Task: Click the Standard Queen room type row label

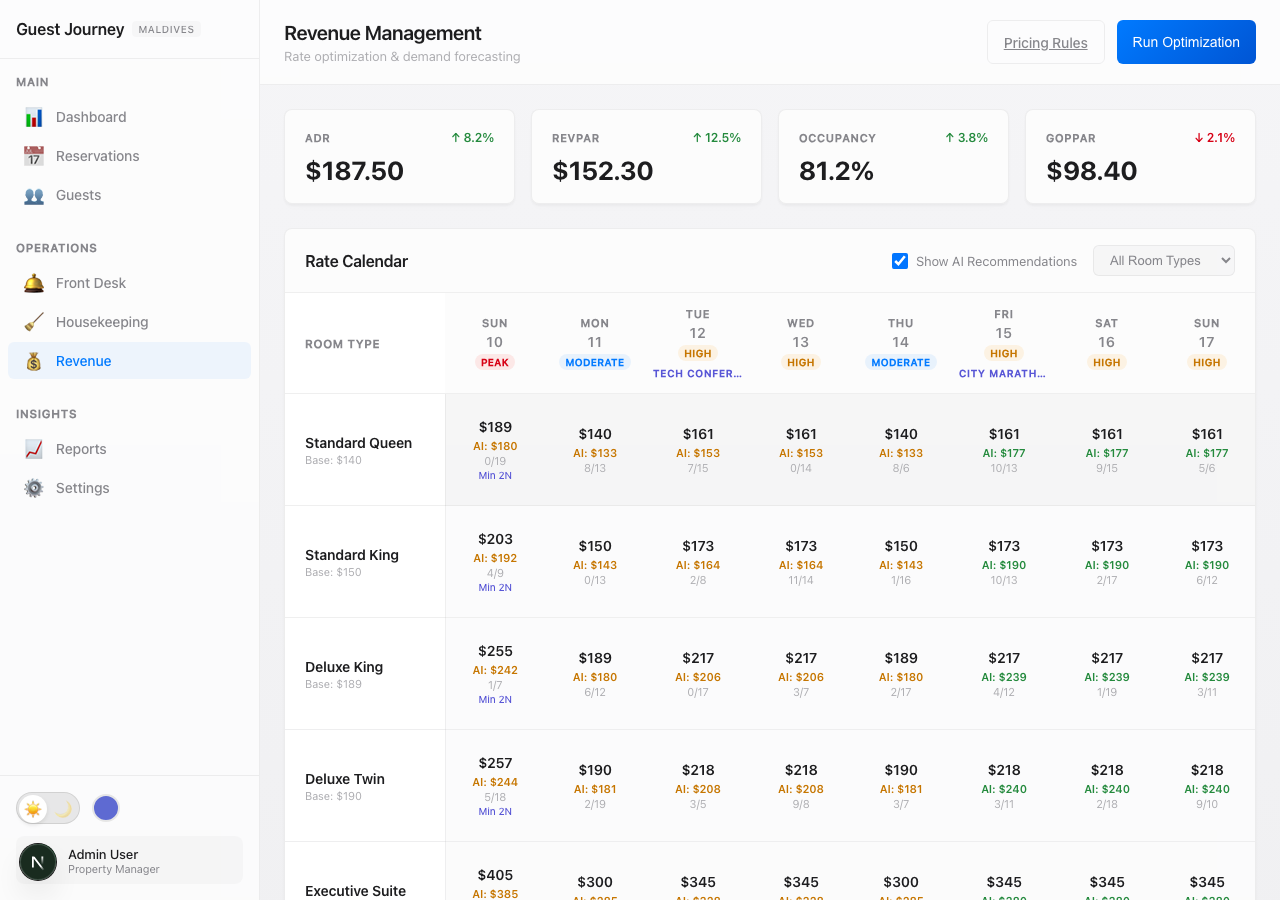Action: [358, 443]
